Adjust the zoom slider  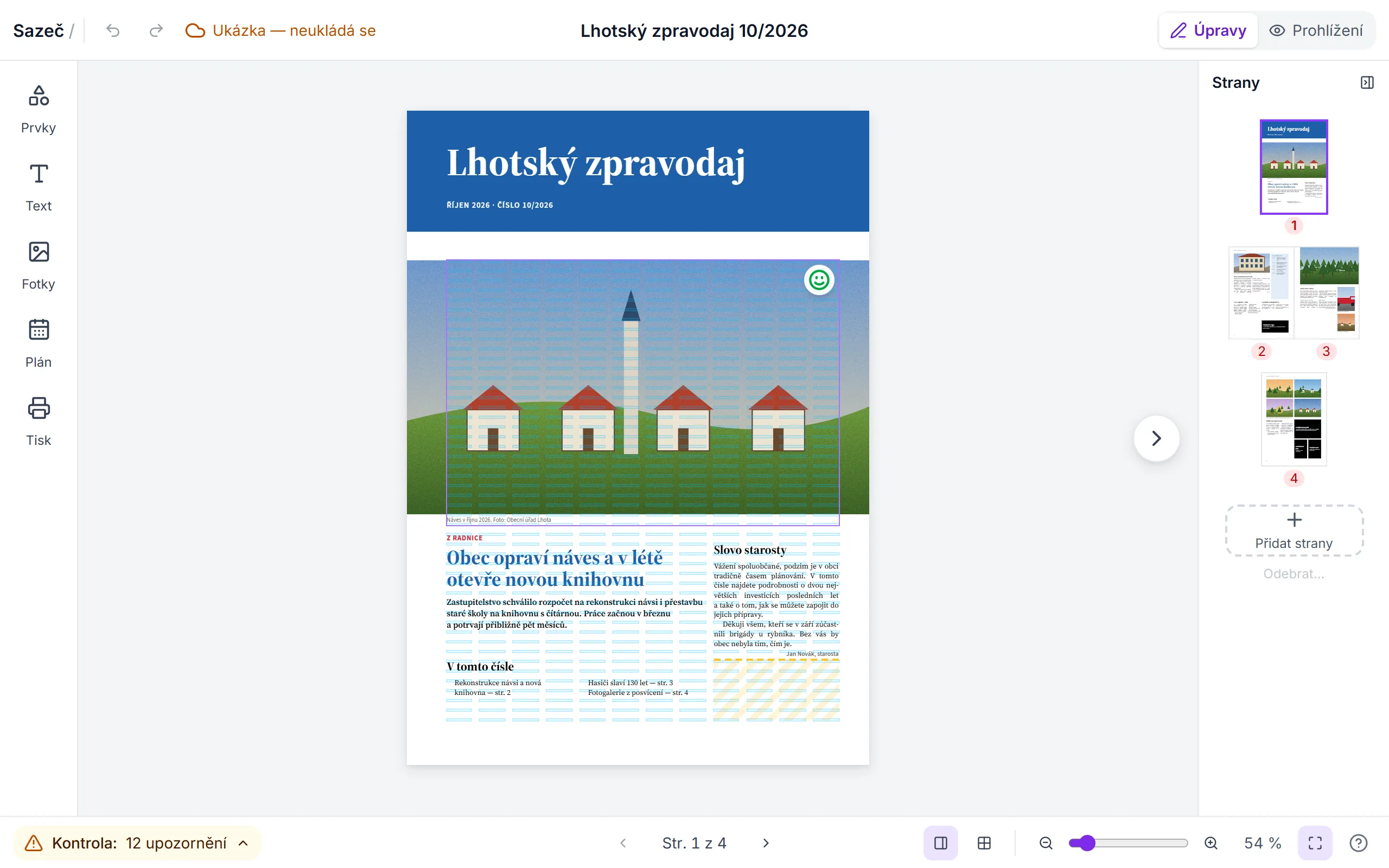pos(1128,843)
